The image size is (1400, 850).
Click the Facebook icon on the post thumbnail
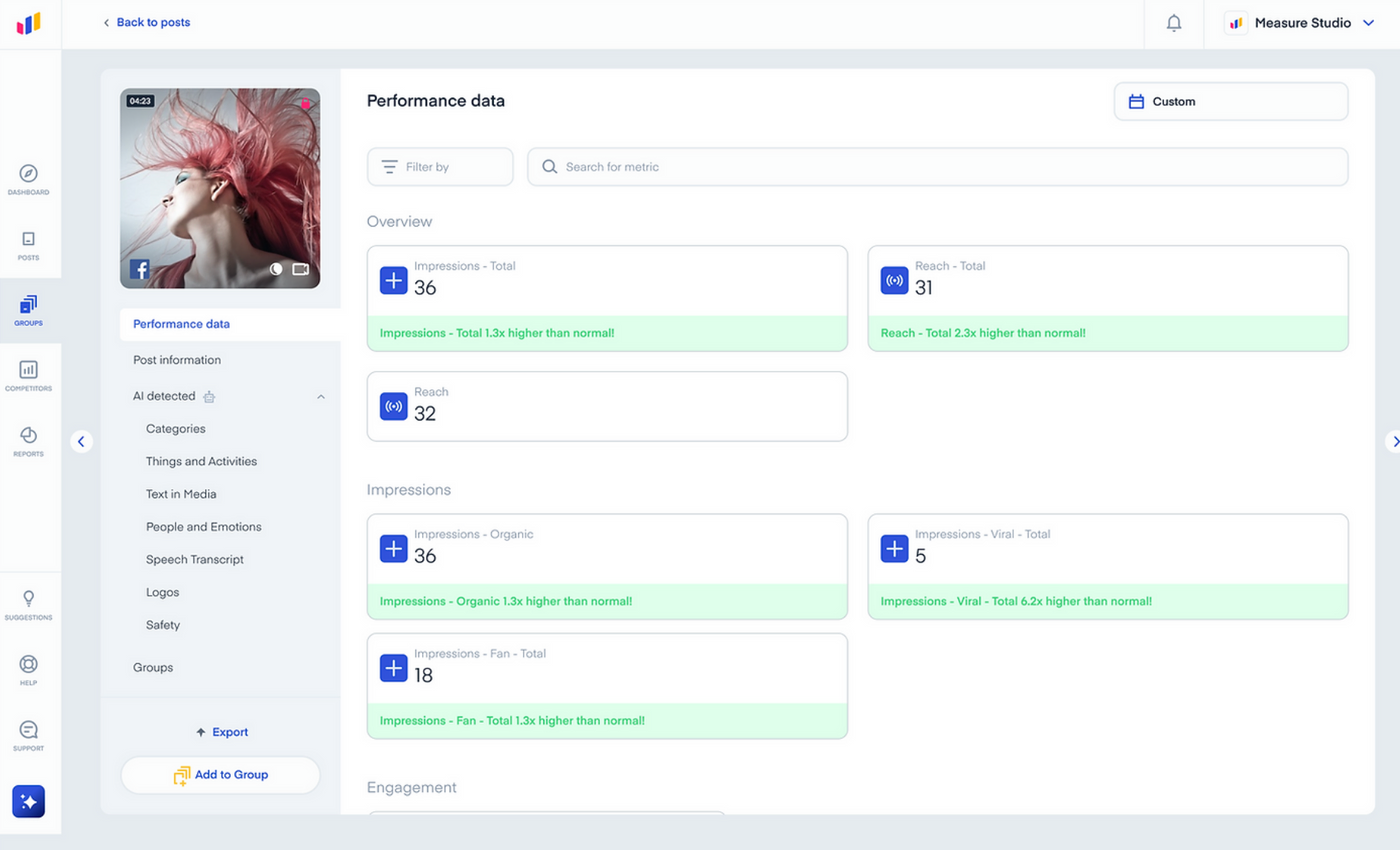pyautogui.click(x=140, y=269)
